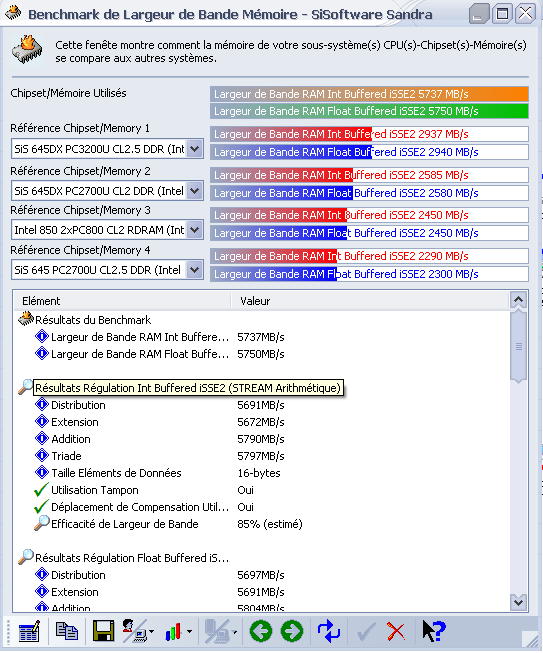Screen dimensions: 543x653
Task: Open the options table icon in toolbar
Action: (x=29, y=632)
